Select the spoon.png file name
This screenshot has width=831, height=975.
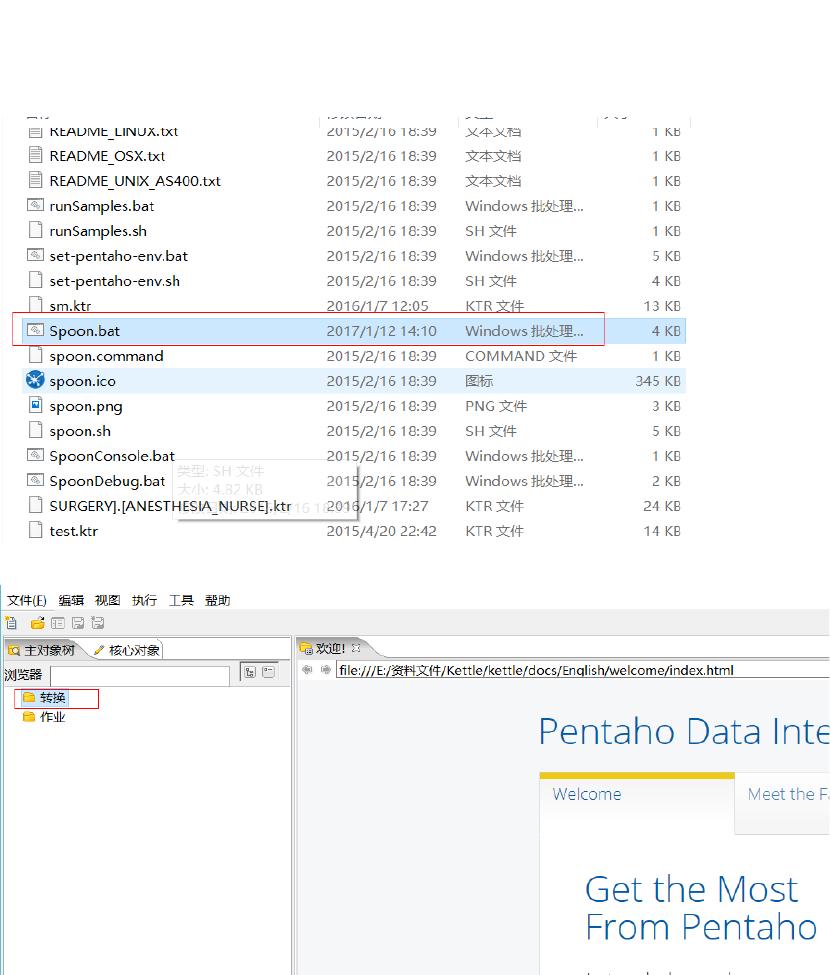86,407
